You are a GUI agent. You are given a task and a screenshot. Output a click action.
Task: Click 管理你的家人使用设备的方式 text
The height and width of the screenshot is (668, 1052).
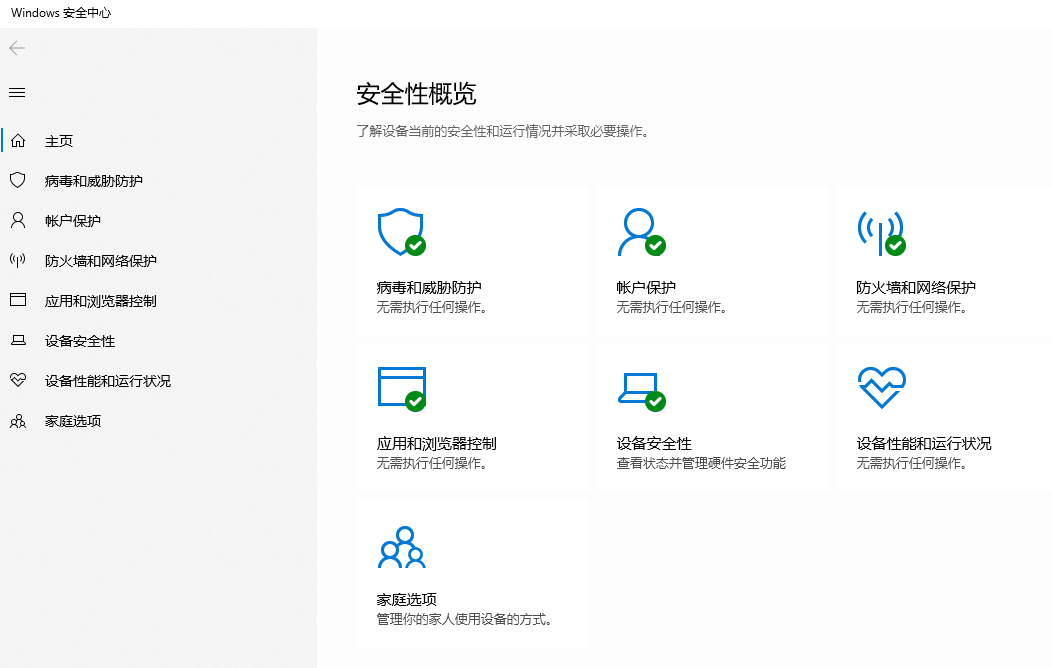click(x=464, y=620)
